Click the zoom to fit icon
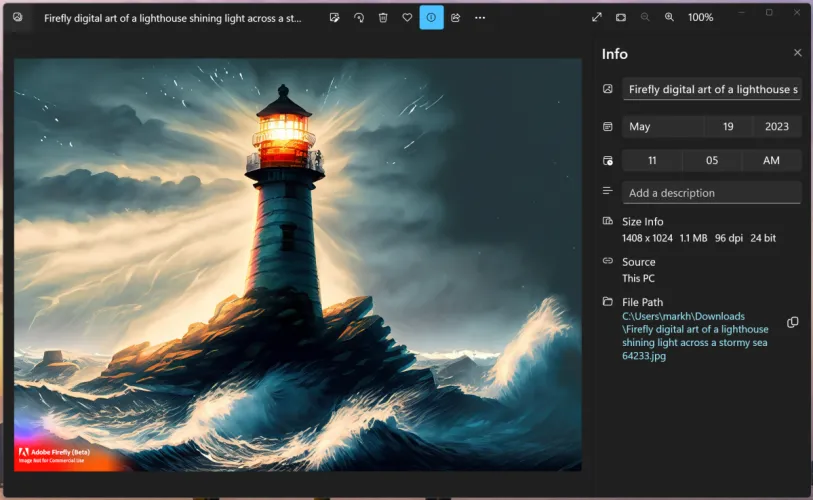Screen dimensions: 813x500 pos(621,18)
